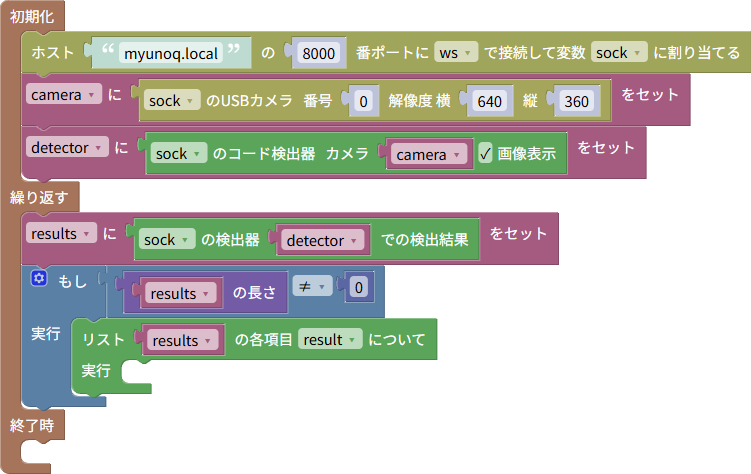Open the sock variable dropdown in host block
The width and height of the screenshot is (751, 474).
pos(619,52)
